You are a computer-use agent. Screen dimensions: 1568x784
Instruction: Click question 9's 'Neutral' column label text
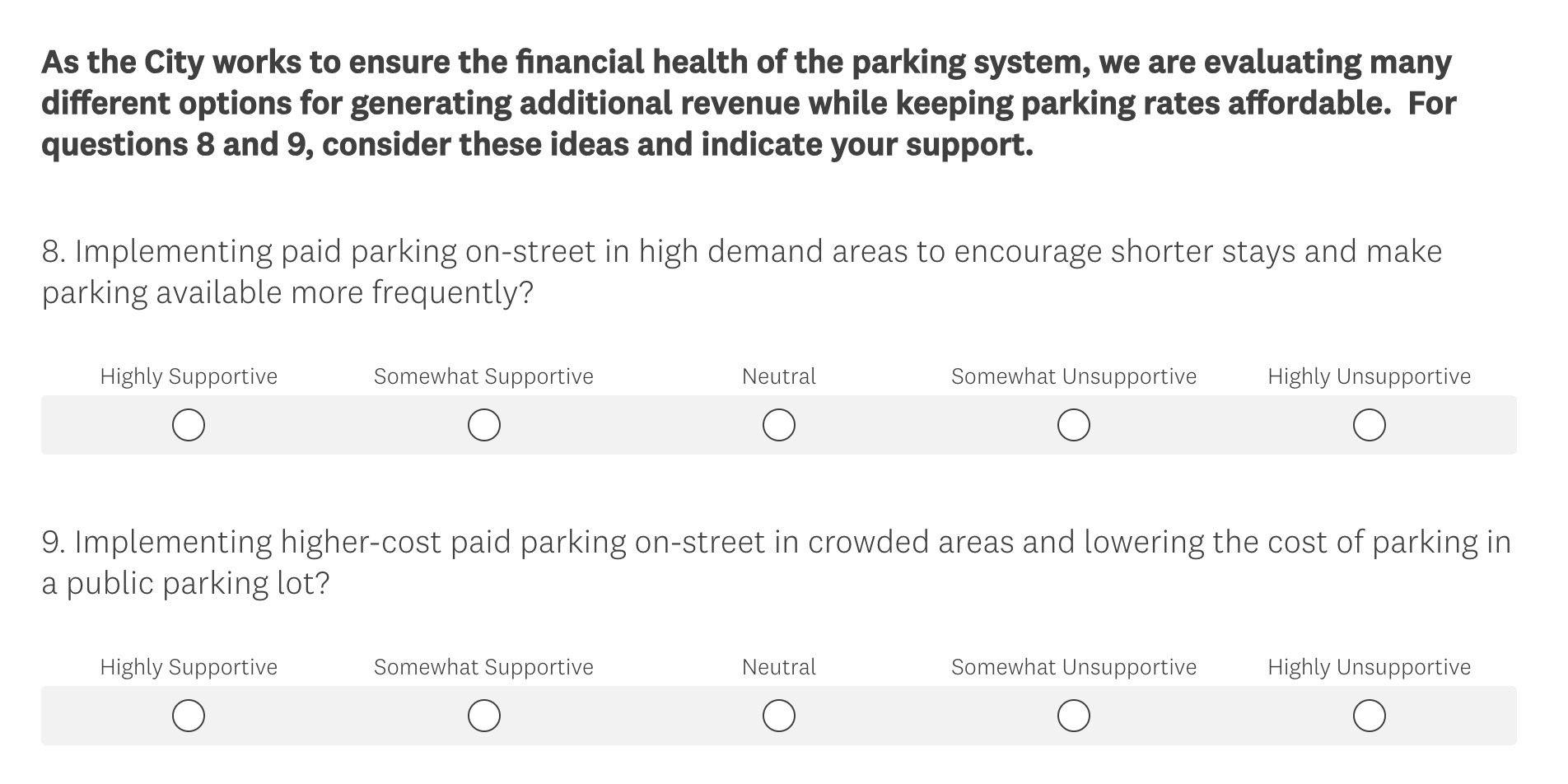pos(779,667)
